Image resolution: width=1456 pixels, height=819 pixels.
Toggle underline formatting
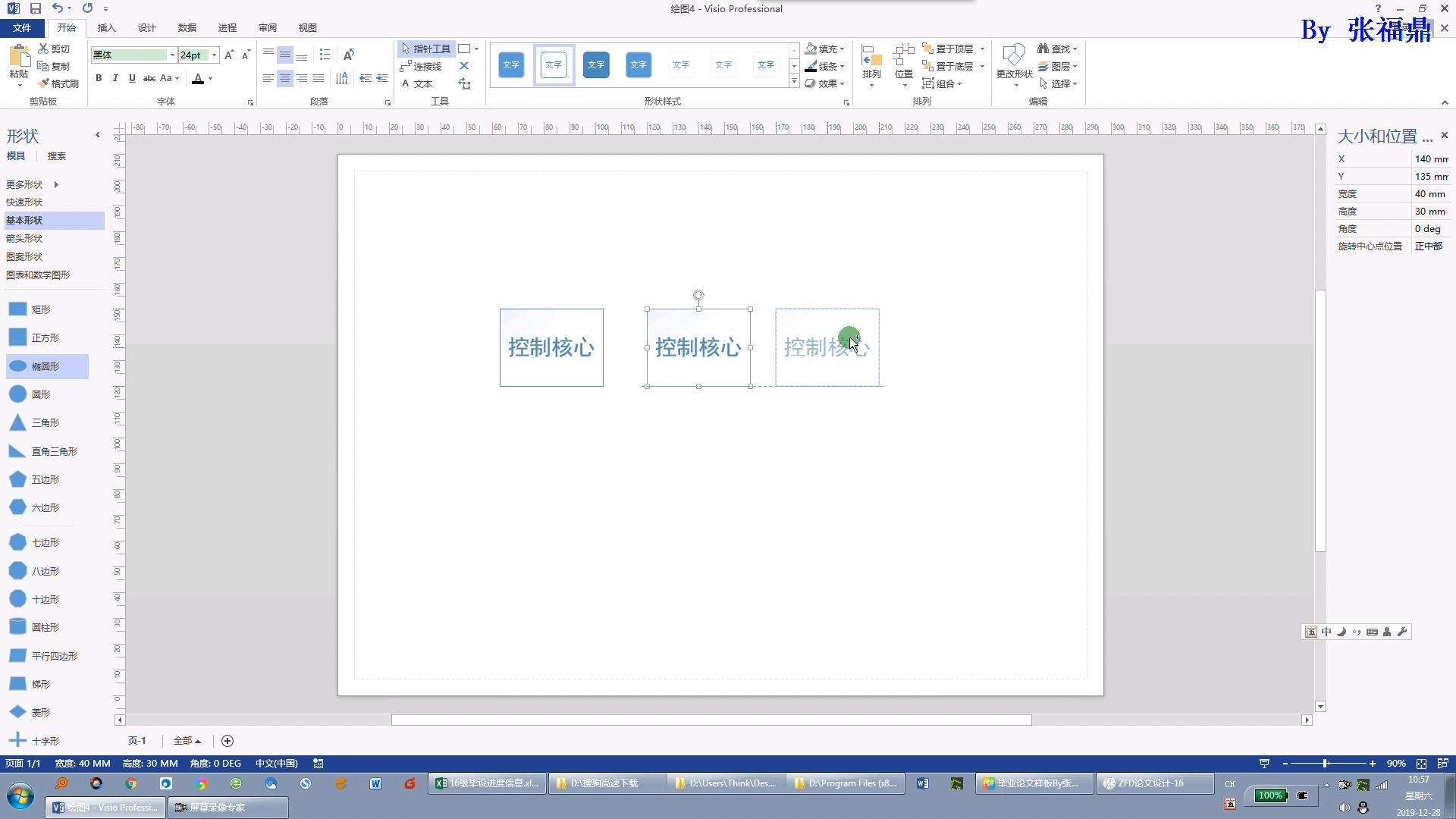(x=132, y=78)
